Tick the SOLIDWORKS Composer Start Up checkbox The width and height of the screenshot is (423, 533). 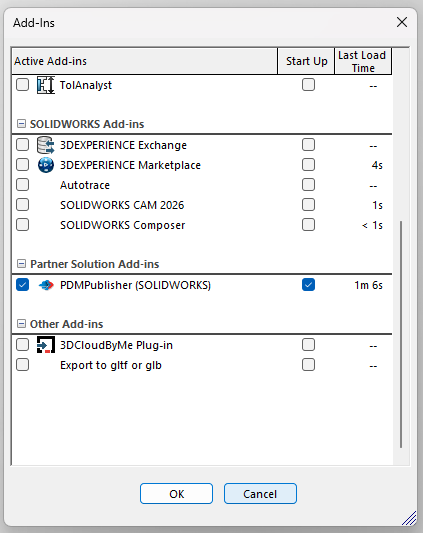click(308, 225)
